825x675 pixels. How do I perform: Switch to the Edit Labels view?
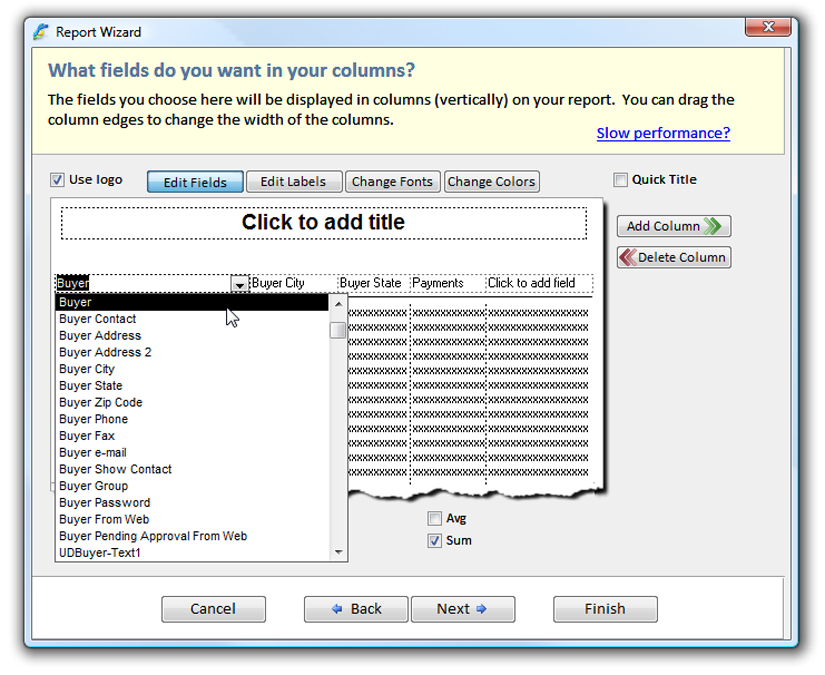[x=294, y=182]
